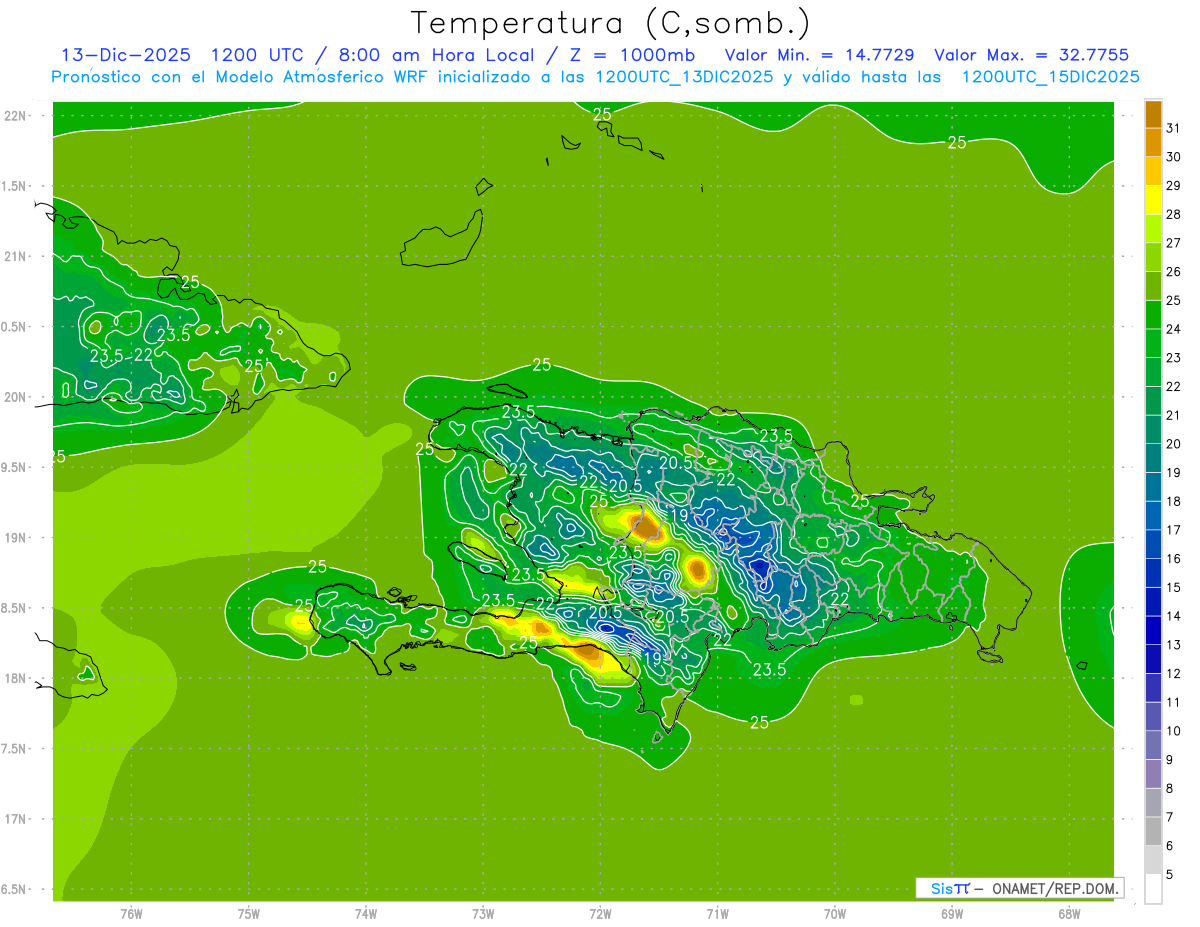Click the '68W' longitude axis label
Viewport: 1200px width, 927px height.
click(1069, 913)
